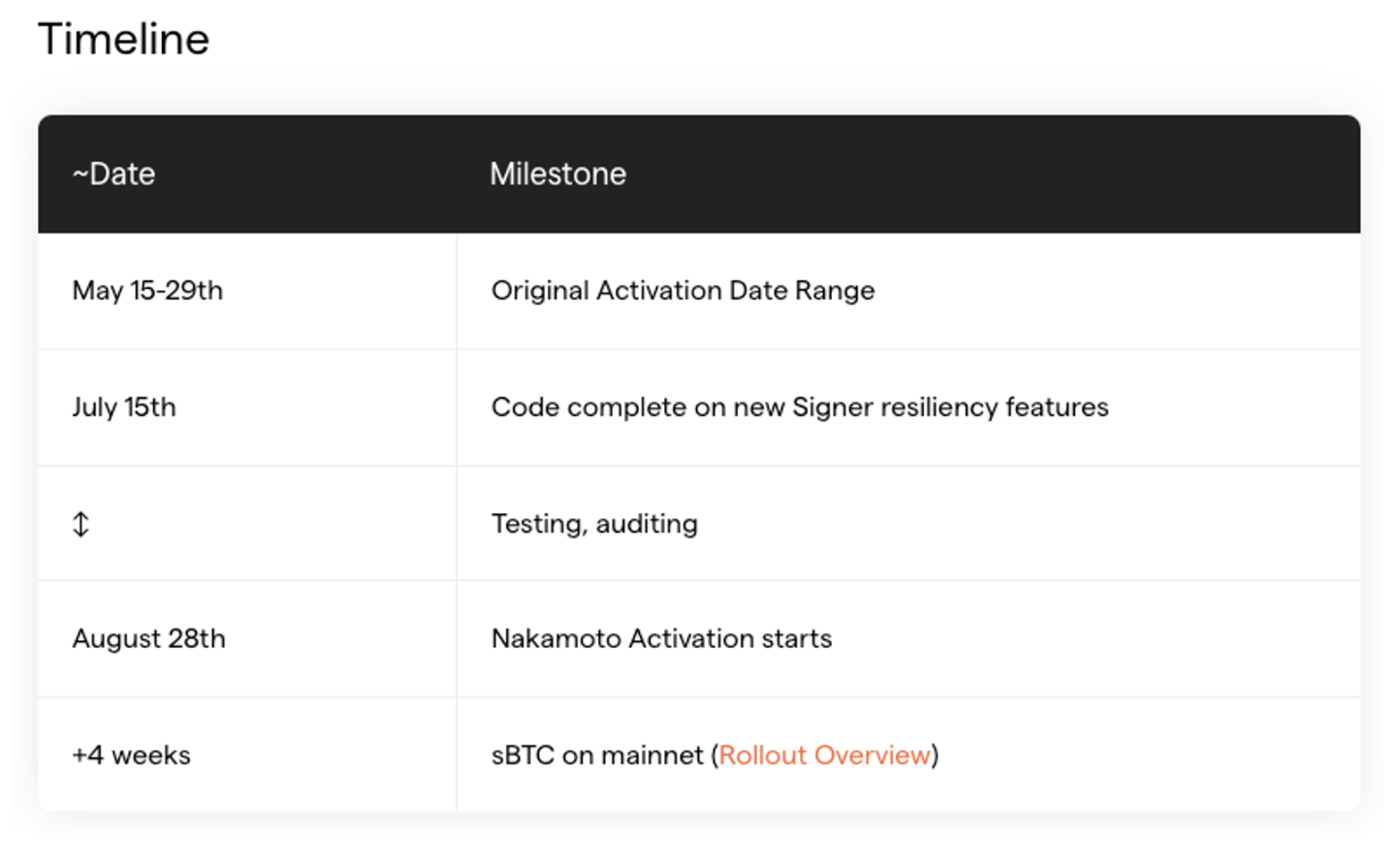The image size is (1400, 842).
Task: Click the Timeline heading
Action: click(x=123, y=40)
